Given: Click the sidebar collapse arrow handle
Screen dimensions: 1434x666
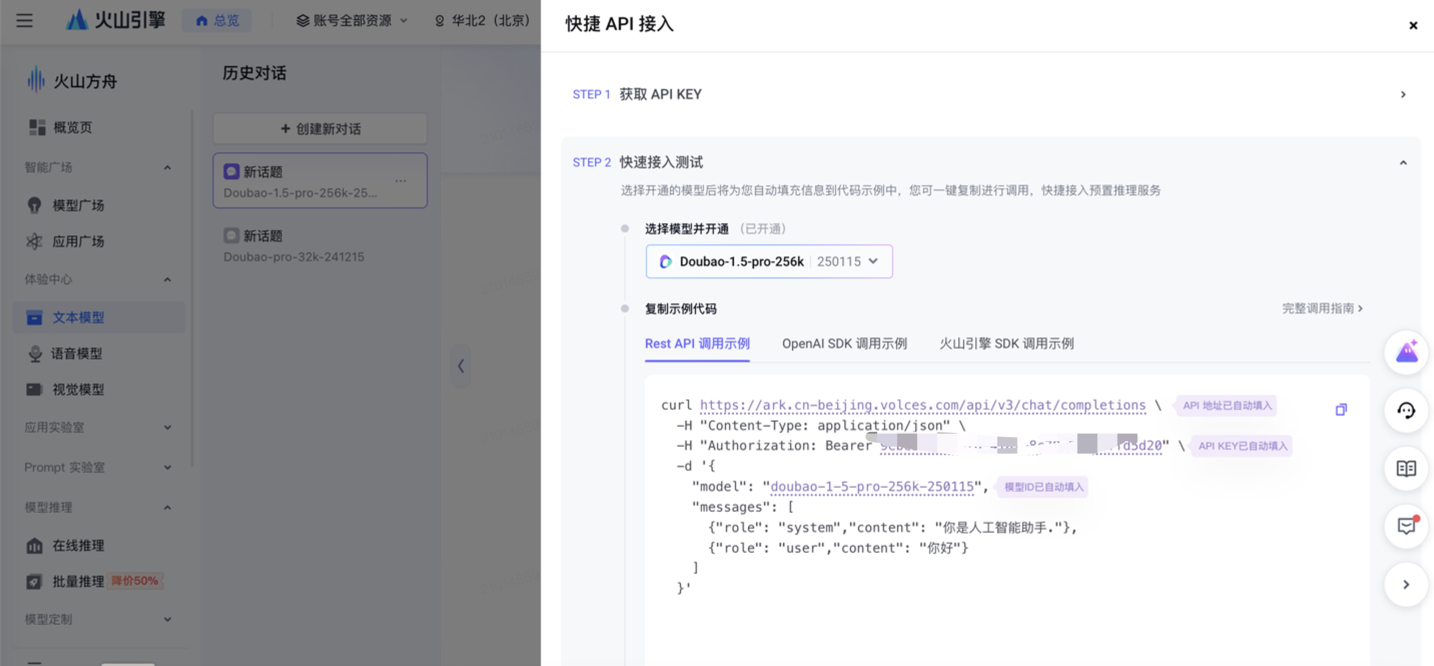Looking at the screenshot, I should tap(460, 365).
